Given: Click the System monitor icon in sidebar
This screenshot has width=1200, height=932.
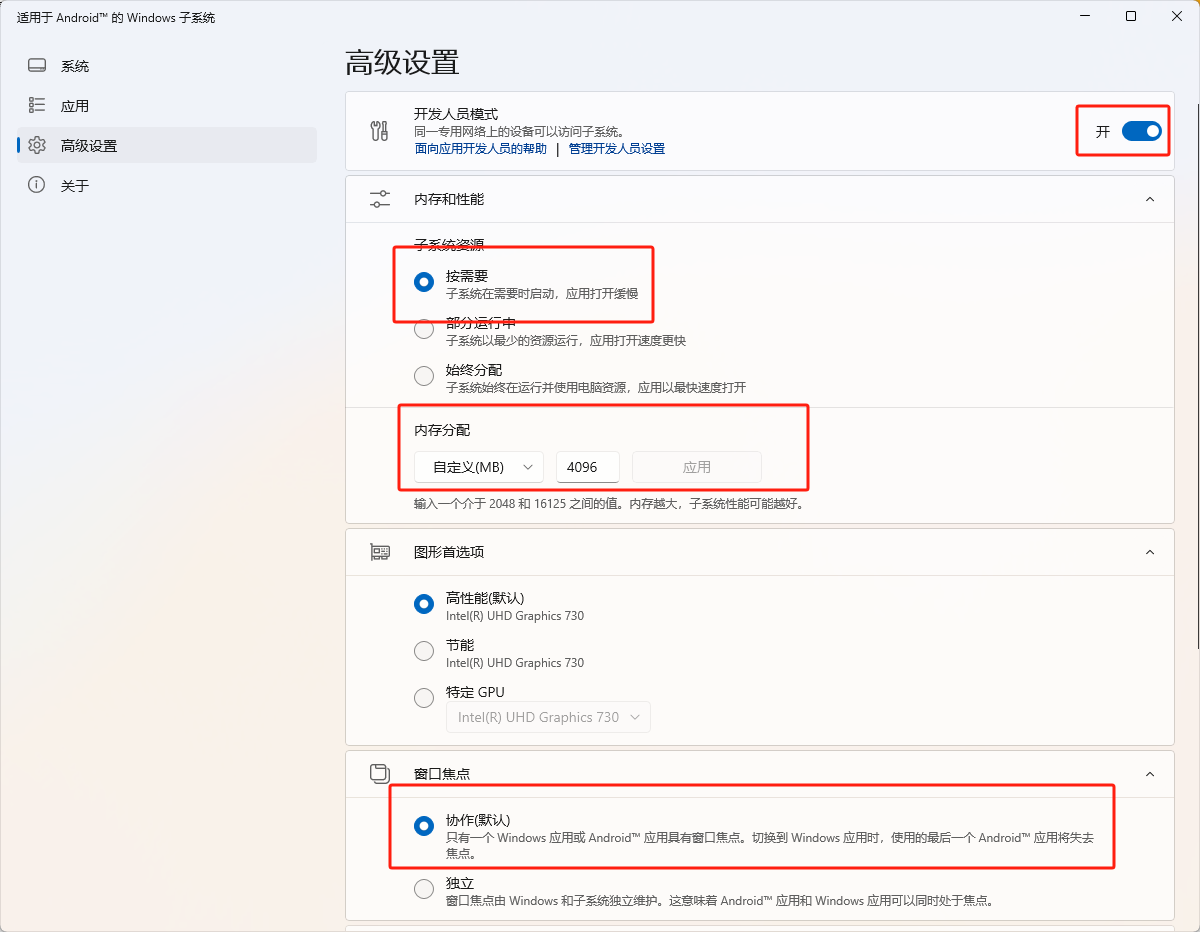Looking at the screenshot, I should point(37,66).
